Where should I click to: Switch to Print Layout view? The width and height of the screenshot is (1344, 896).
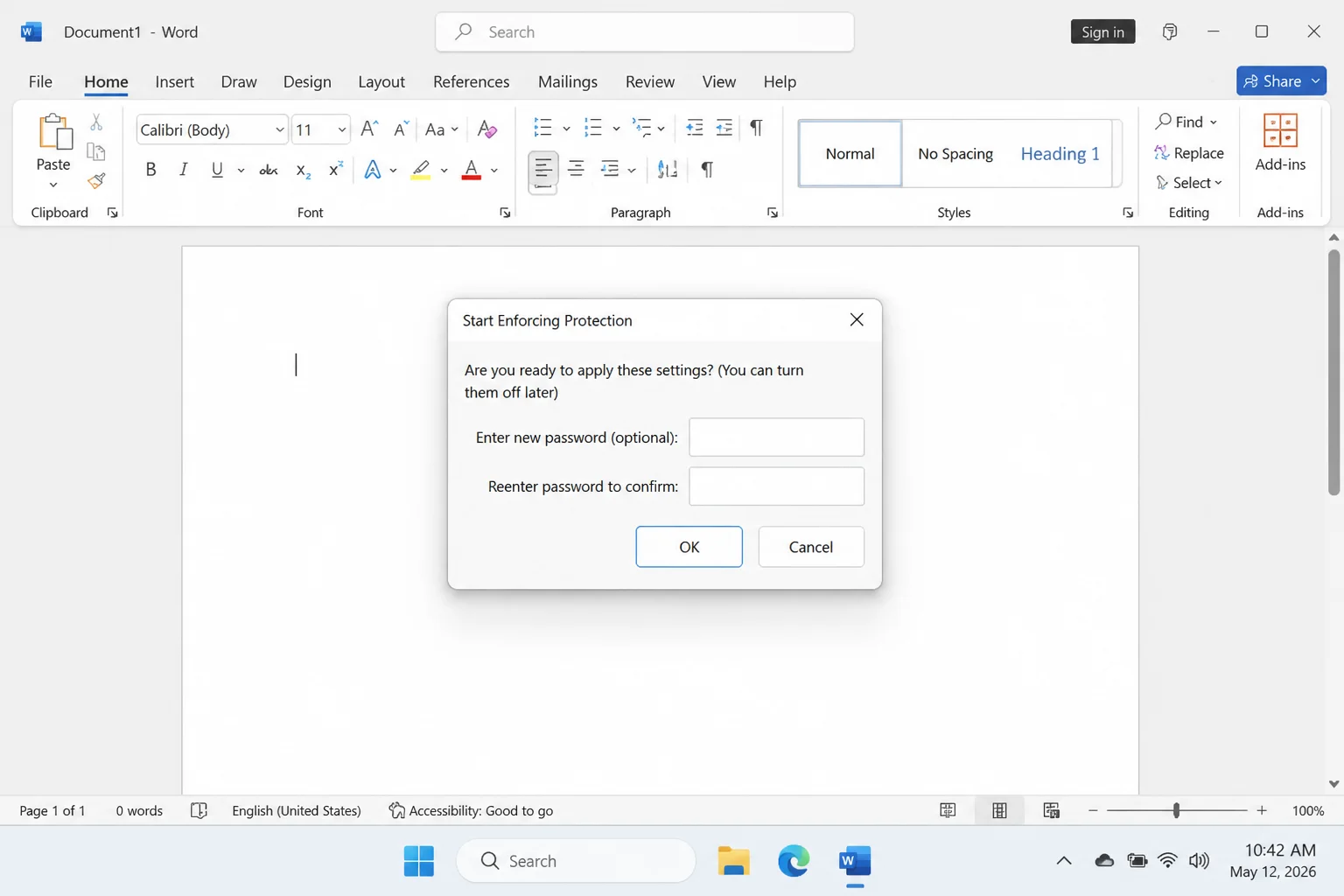(x=999, y=810)
